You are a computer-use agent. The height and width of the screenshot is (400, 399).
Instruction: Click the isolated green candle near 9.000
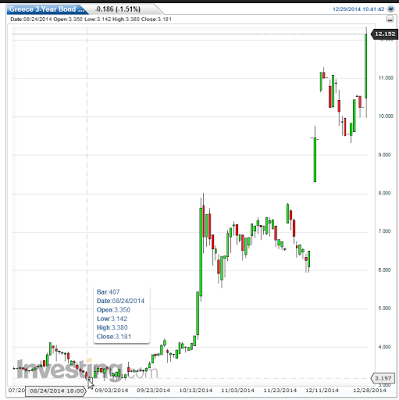point(315,159)
